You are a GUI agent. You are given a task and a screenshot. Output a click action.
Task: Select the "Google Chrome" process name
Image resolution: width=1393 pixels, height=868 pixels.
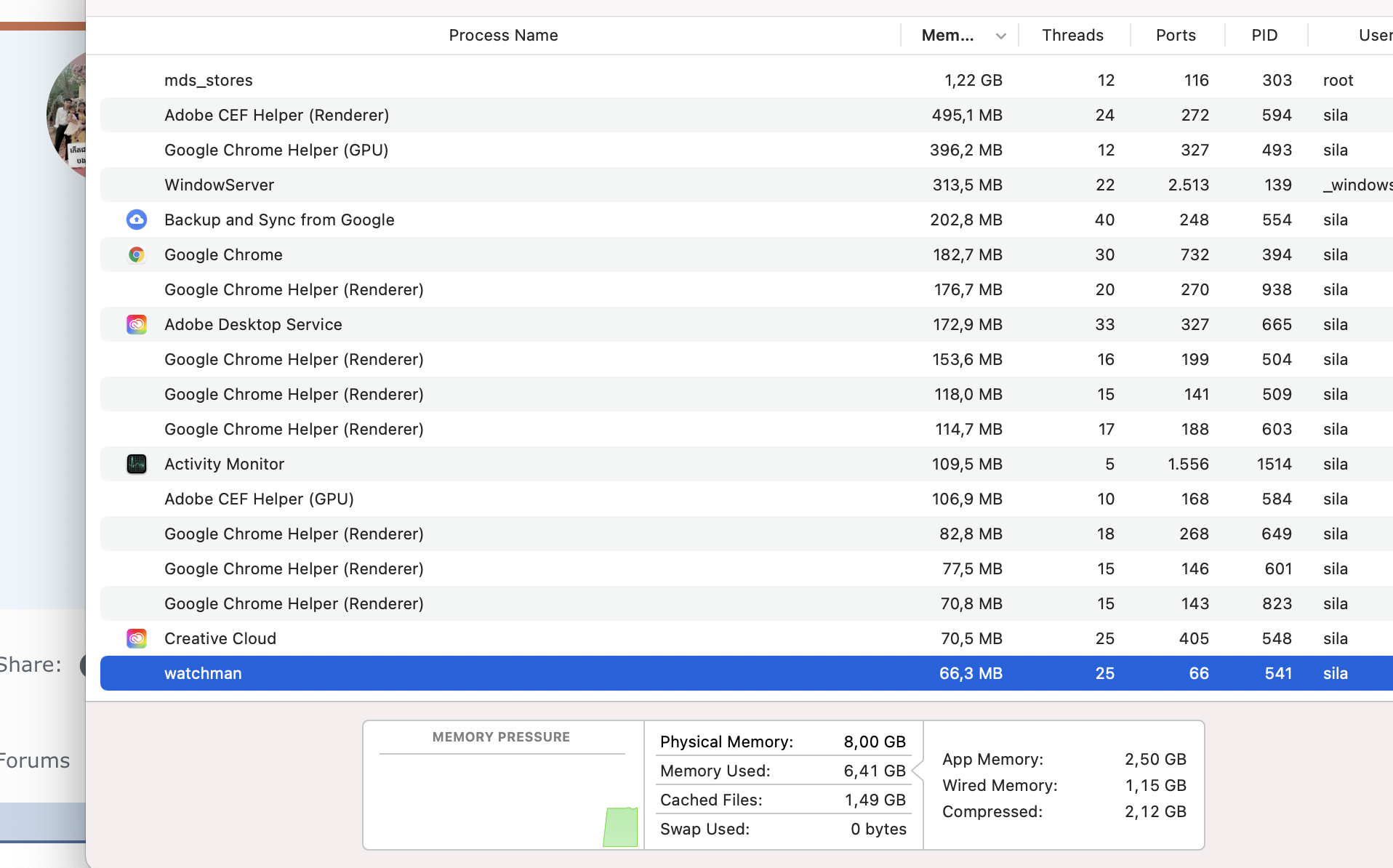(223, 254)
